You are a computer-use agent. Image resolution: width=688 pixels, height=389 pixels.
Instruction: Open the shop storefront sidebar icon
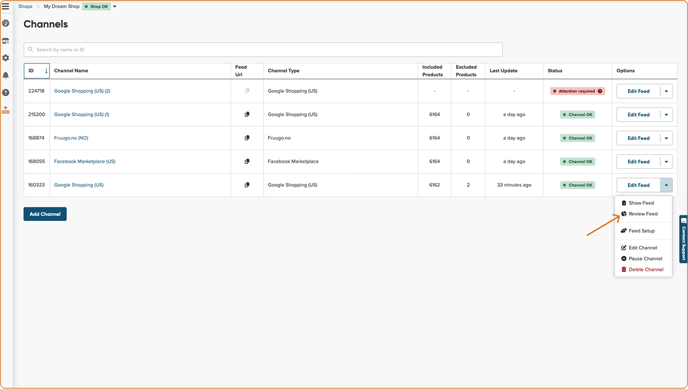tap(6, 41)
